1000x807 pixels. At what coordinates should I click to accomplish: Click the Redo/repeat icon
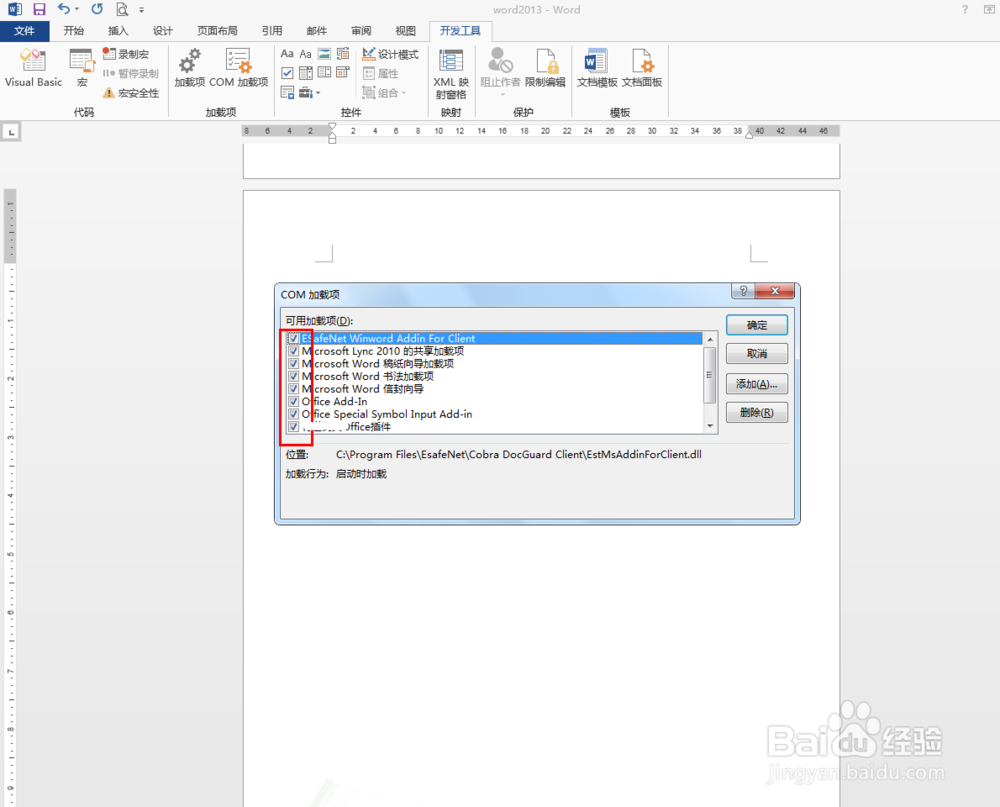pos(97,9)
